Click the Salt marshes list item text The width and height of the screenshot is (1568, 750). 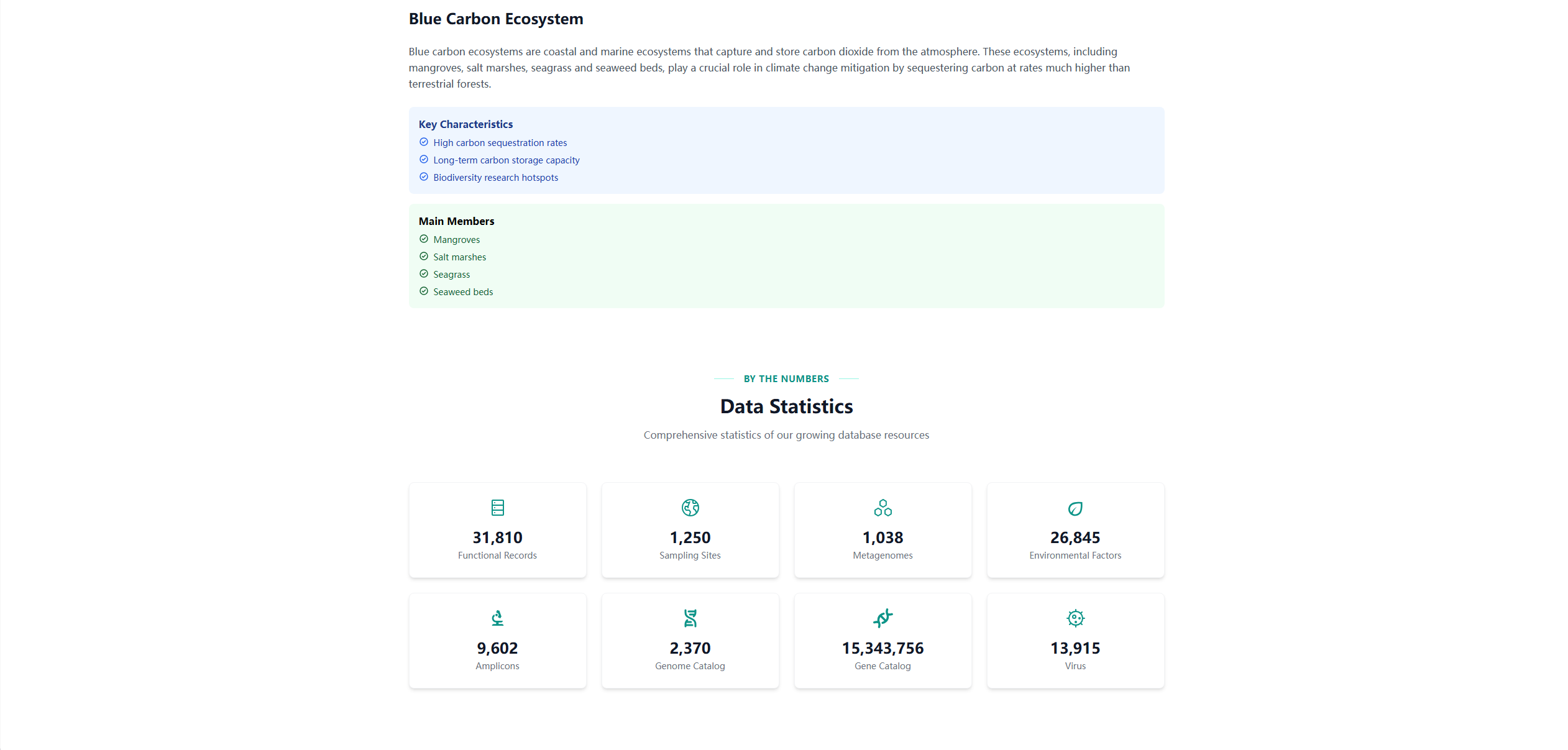(x=460, y=257)
